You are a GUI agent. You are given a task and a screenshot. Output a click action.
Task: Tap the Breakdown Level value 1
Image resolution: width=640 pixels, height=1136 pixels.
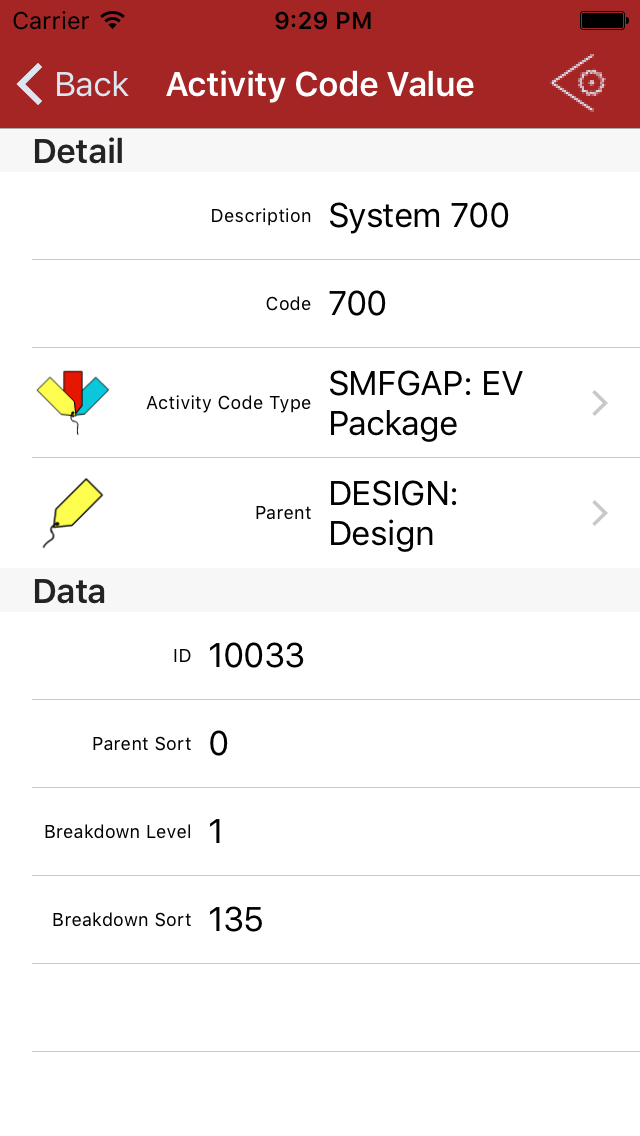(x=216, y=831)
